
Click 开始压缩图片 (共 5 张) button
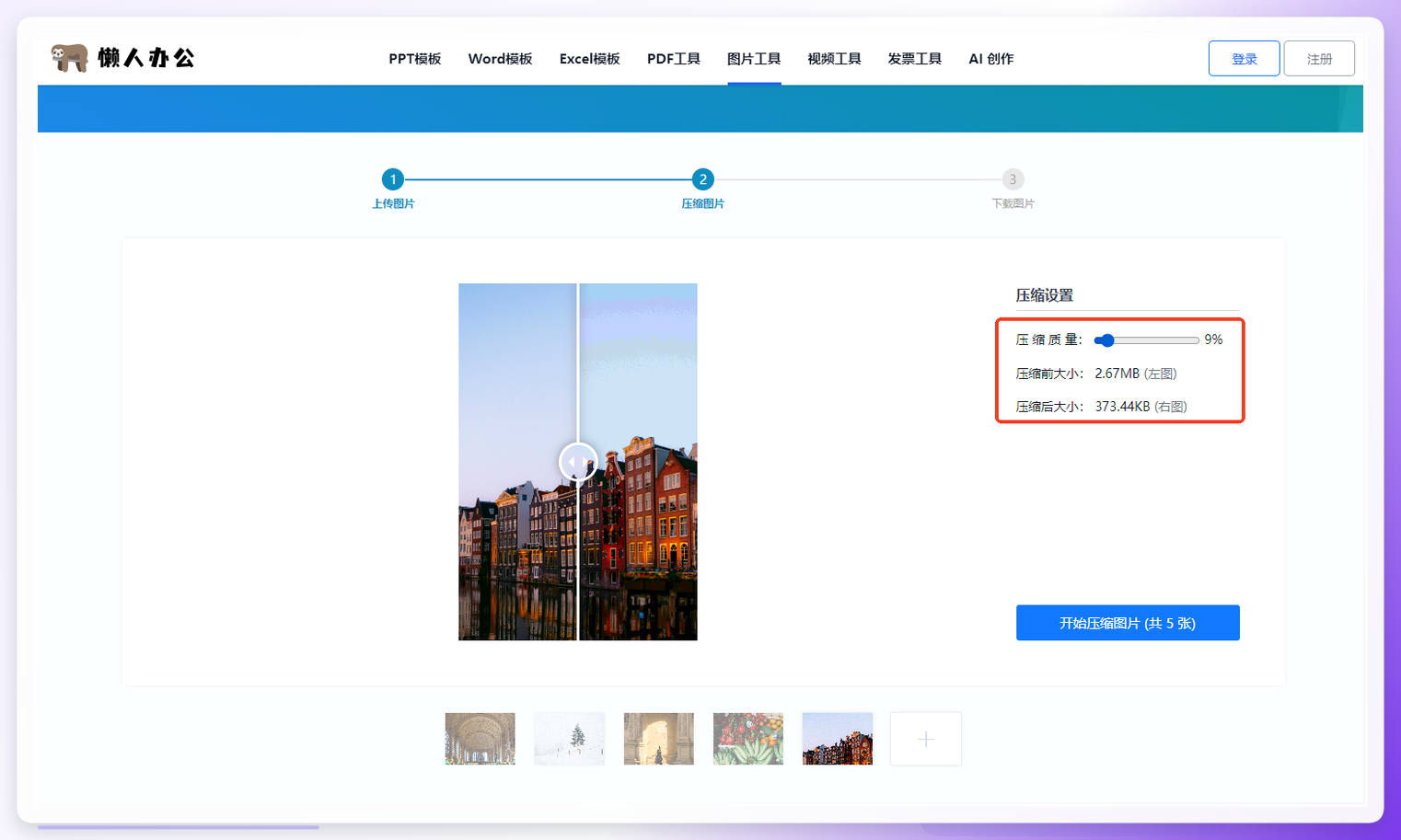[1128, 623]
